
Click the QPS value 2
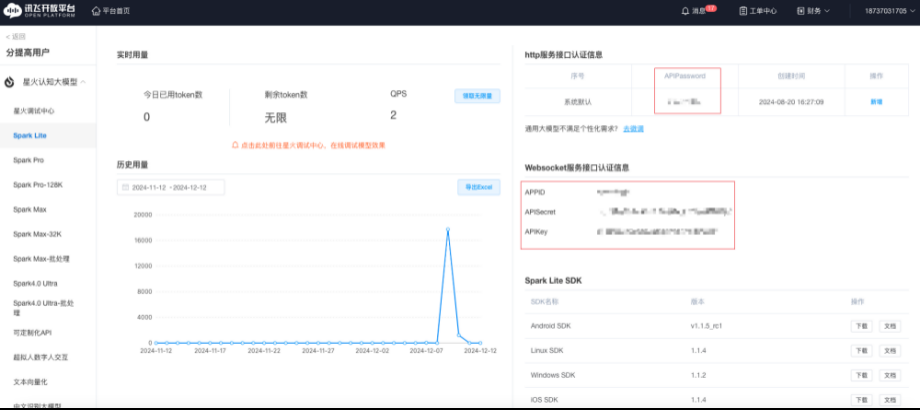393,116
